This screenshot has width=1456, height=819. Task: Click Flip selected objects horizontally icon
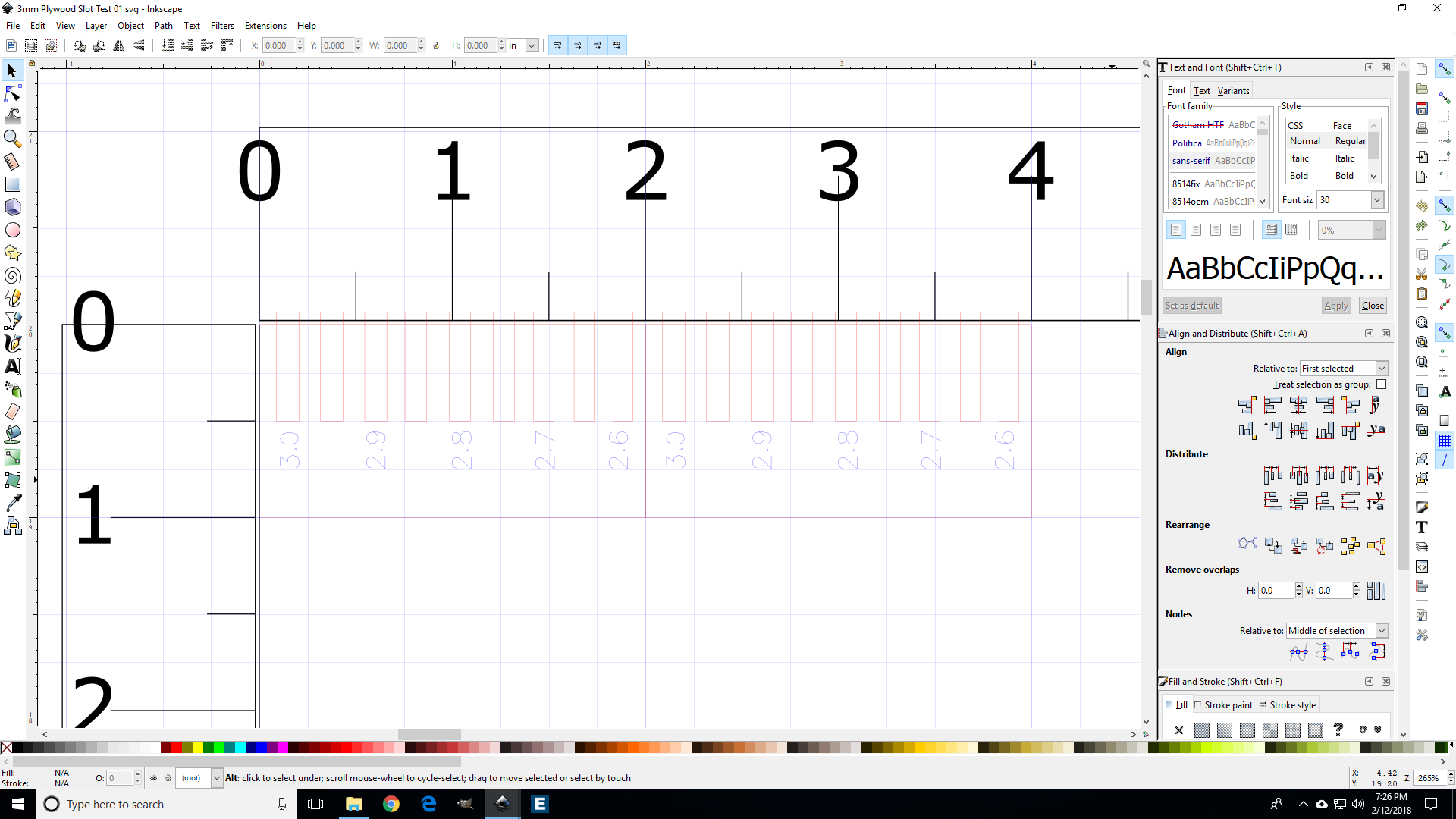point(119,45)
